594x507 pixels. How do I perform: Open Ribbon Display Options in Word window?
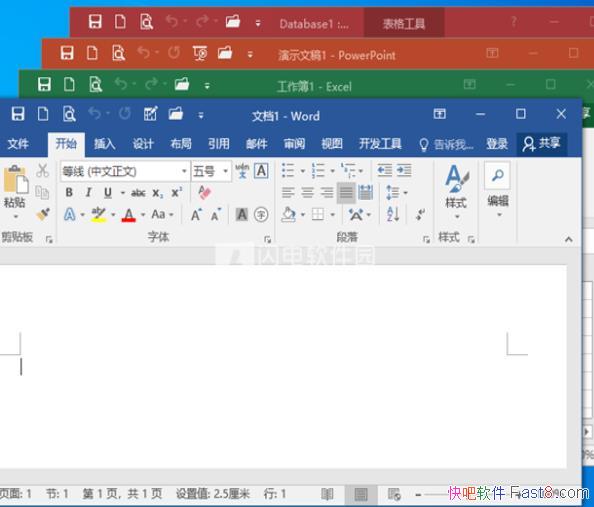[439, 113]
